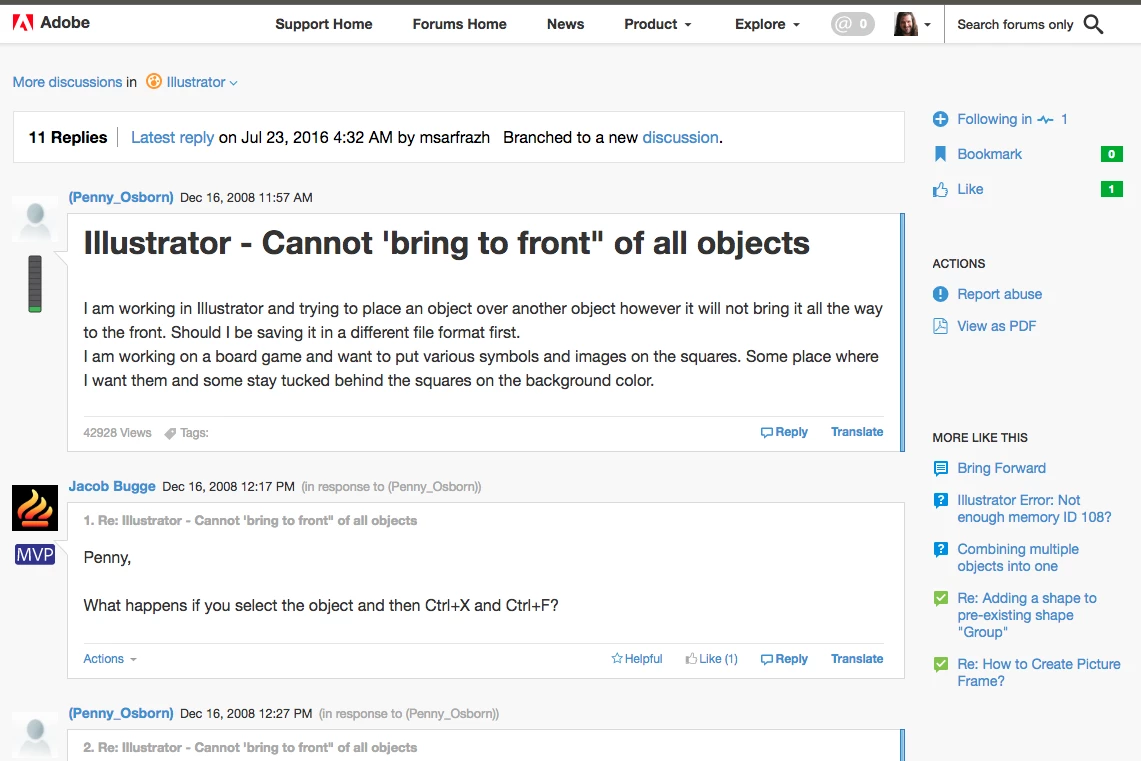Screen dimensions: 1141x761
Task: Click the bookmark count badge showing 0
Action: [1111, 154]
